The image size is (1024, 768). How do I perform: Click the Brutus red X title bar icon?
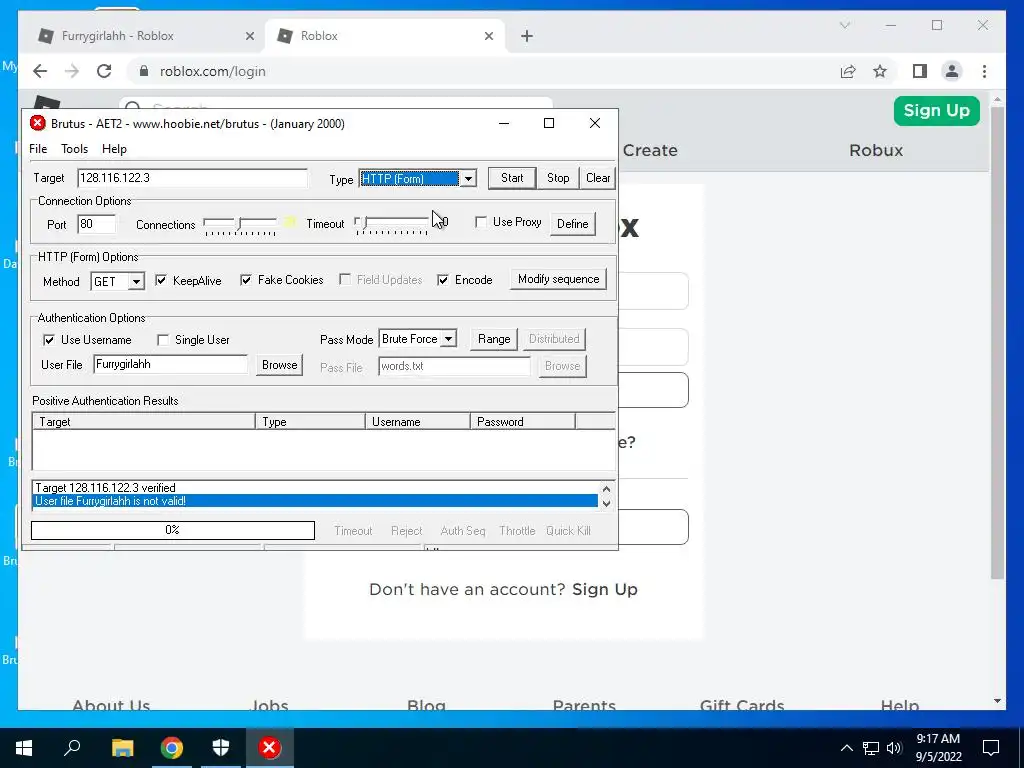[x=38, y=123]
